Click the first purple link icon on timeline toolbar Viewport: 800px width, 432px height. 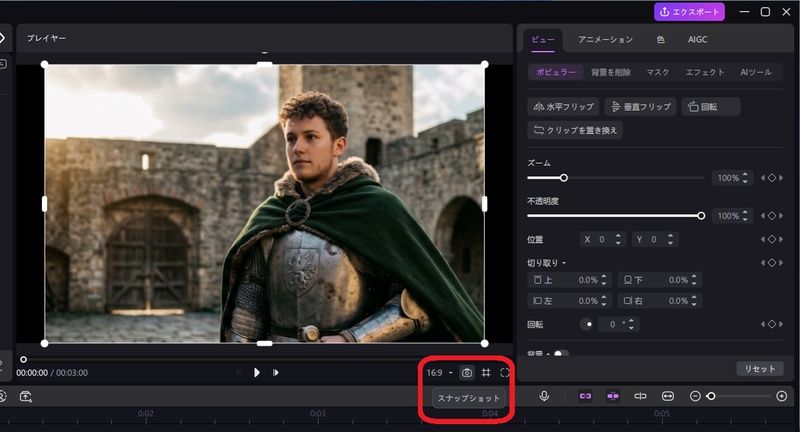click(585, 396)
